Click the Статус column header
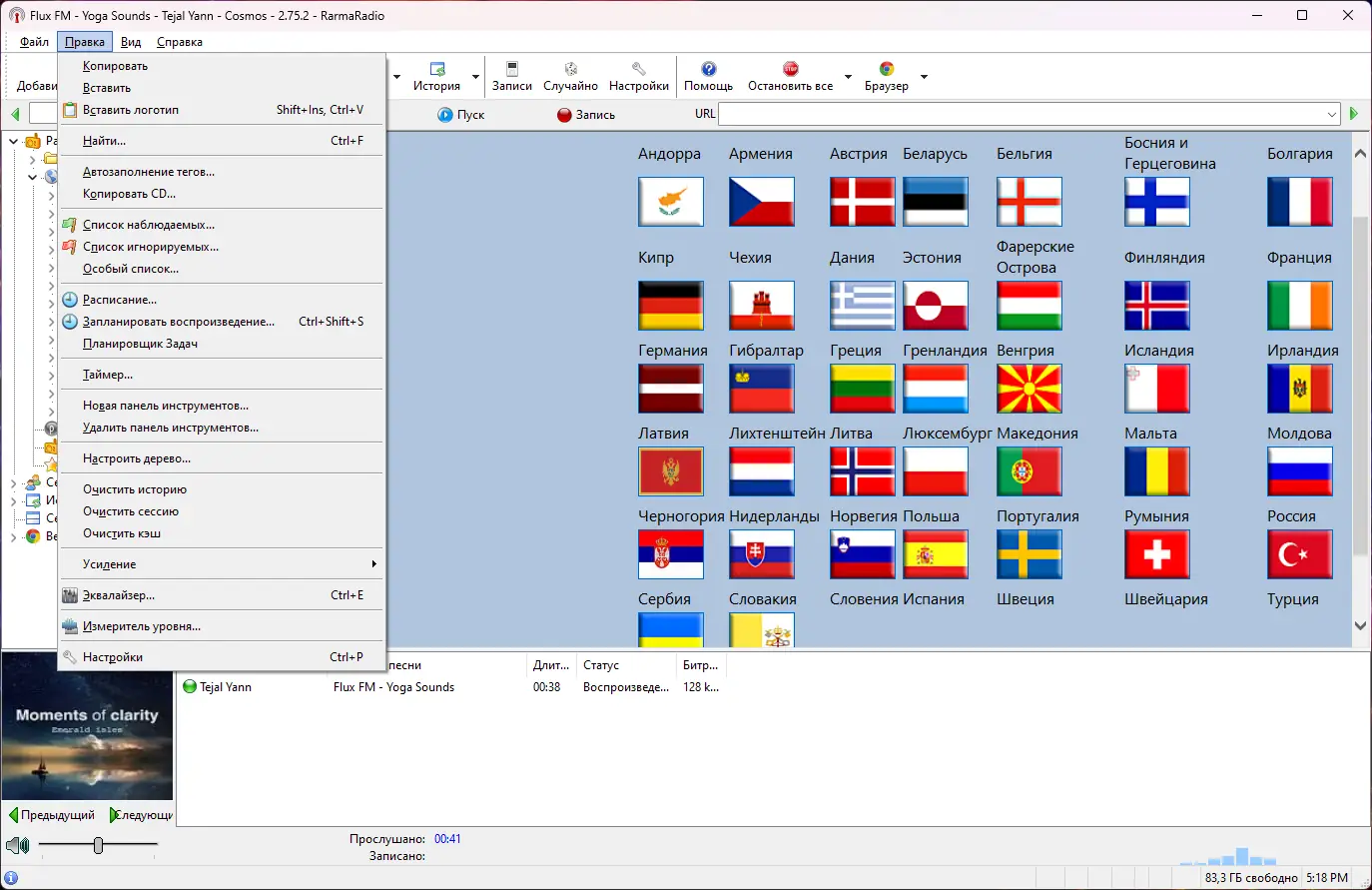Viewport: 1372px width, 890px height. (626, 665)
